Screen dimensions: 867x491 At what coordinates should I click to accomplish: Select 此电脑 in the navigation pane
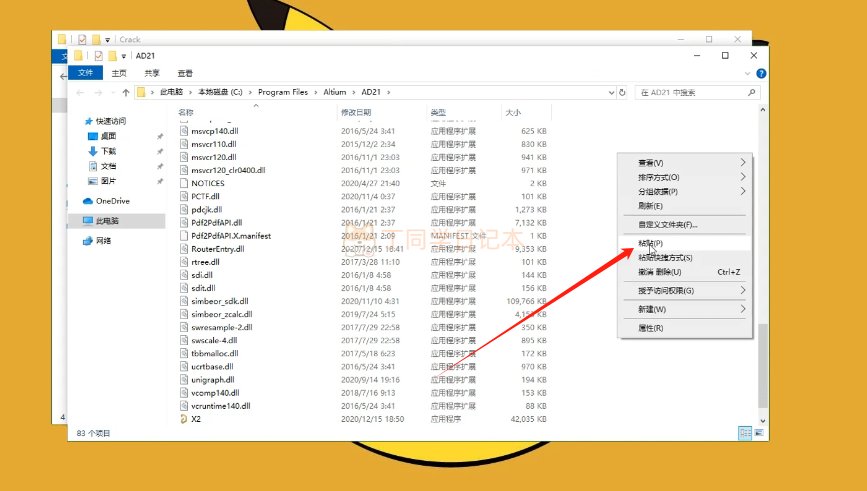click(x=108, y=221)
